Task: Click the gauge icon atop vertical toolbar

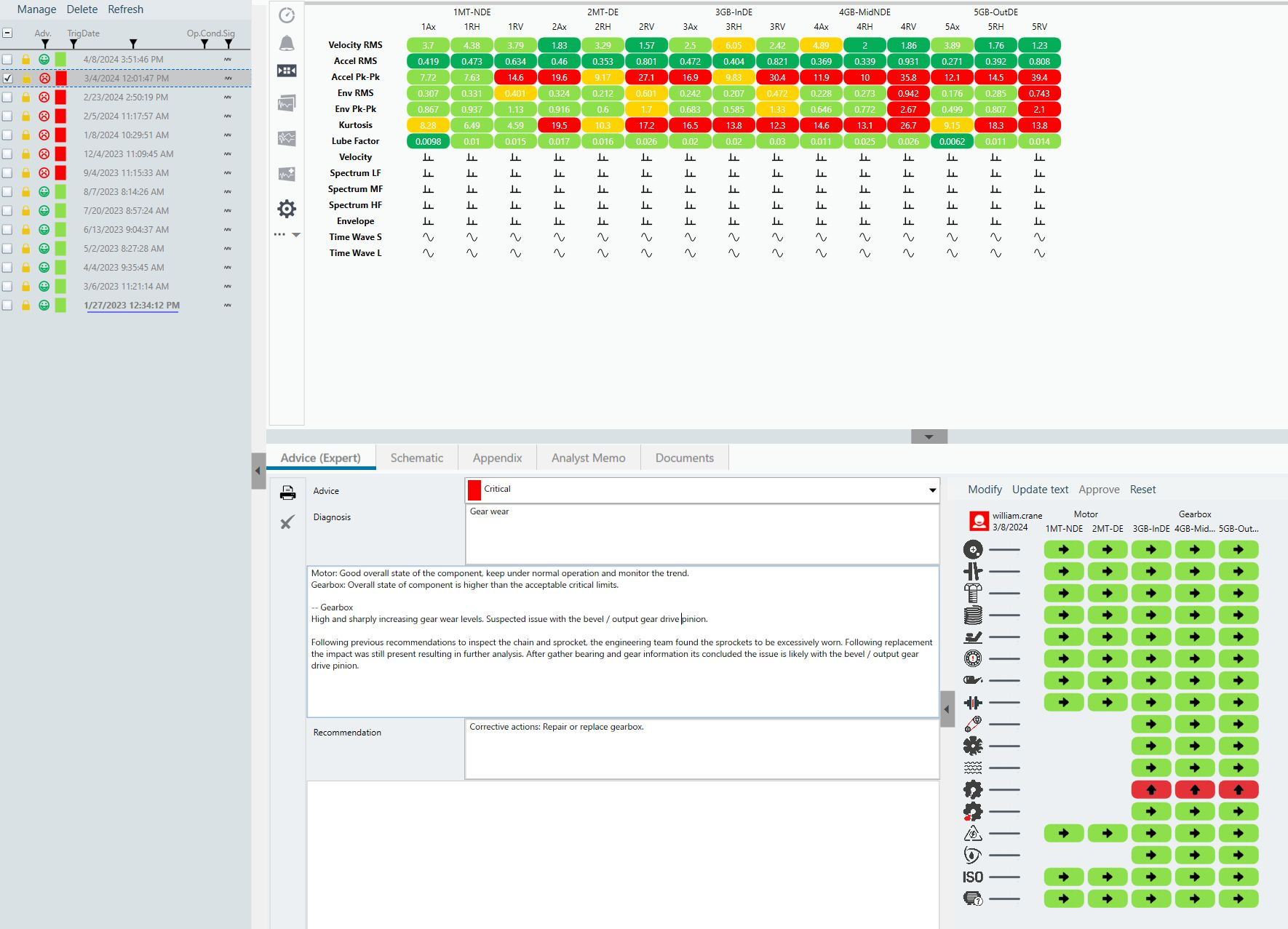Action: point(287,15)
